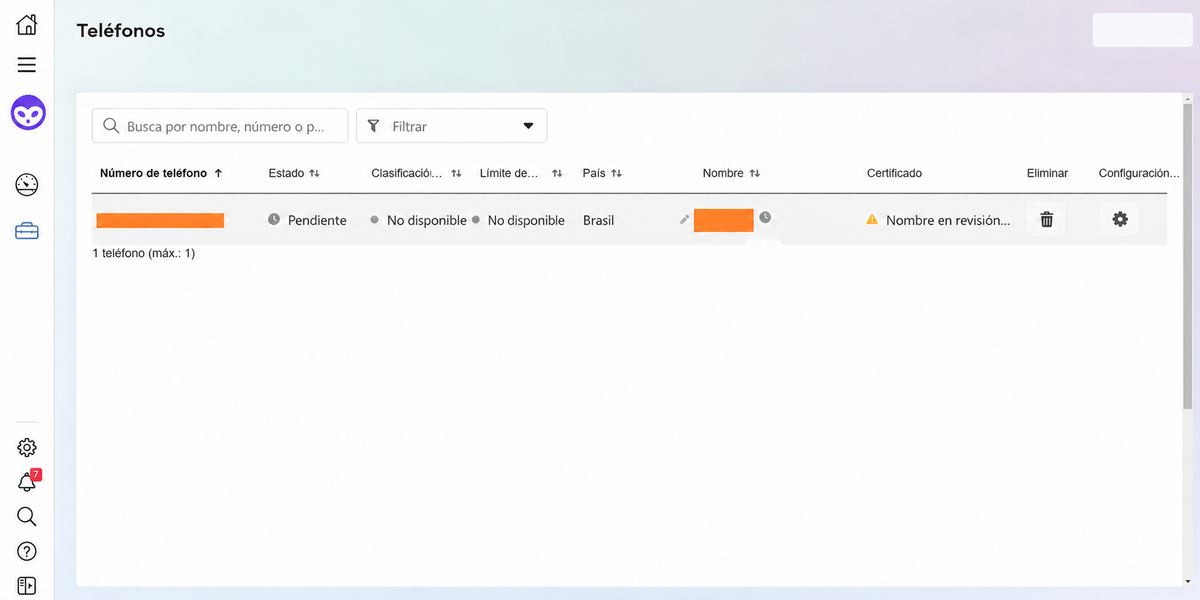Open phone configuration gear button in row
The image size is (1200, 600).
point(1119,220)
